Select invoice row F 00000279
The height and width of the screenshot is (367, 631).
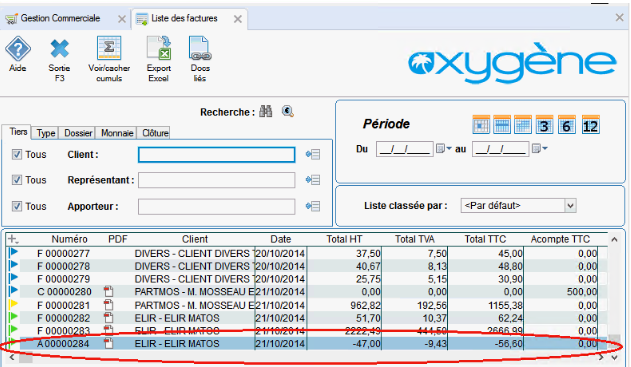tap(308, 279)
